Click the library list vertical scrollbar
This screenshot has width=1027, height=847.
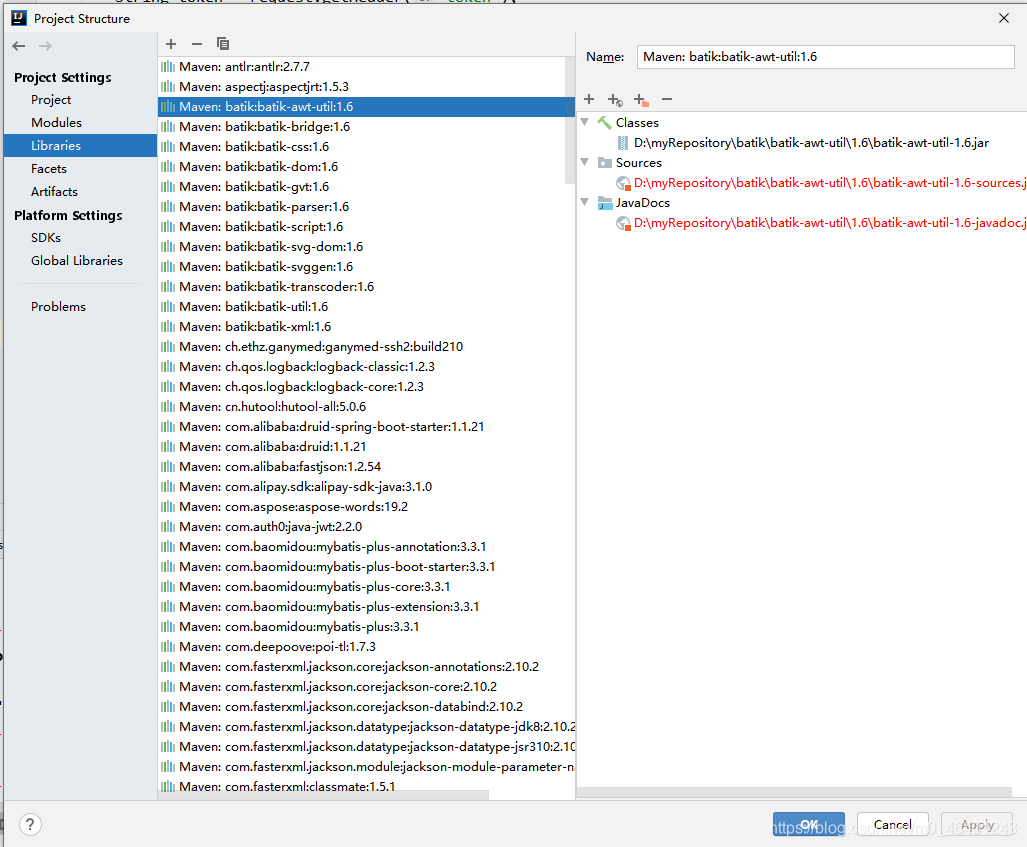point(570,120)
